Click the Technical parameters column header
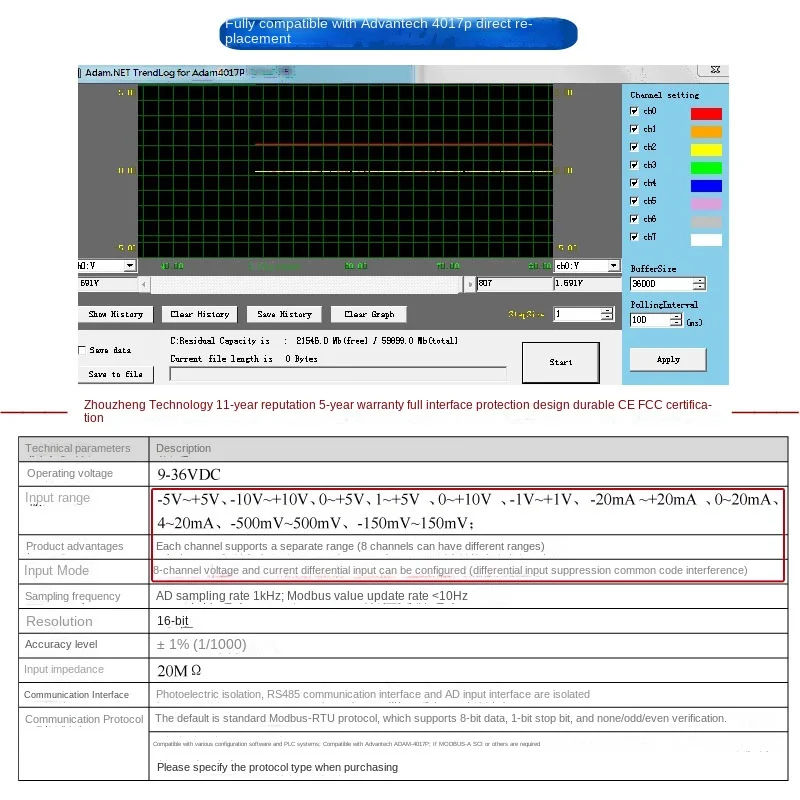Image resolution: width=800 pixels, height=800 pixels. (x=78, y=448)
